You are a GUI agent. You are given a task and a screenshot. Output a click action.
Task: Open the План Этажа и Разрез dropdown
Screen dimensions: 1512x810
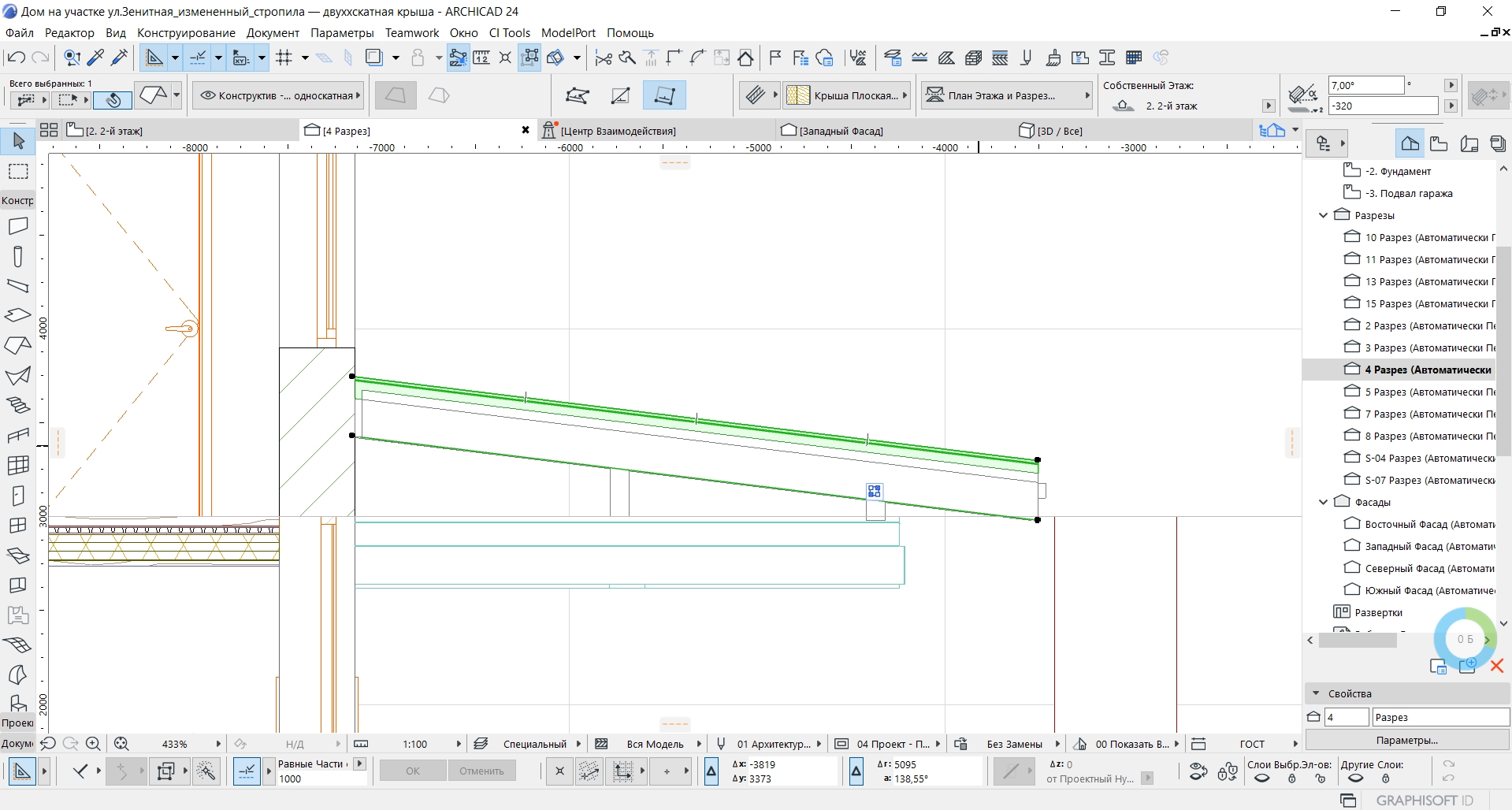click(1007, 95)
